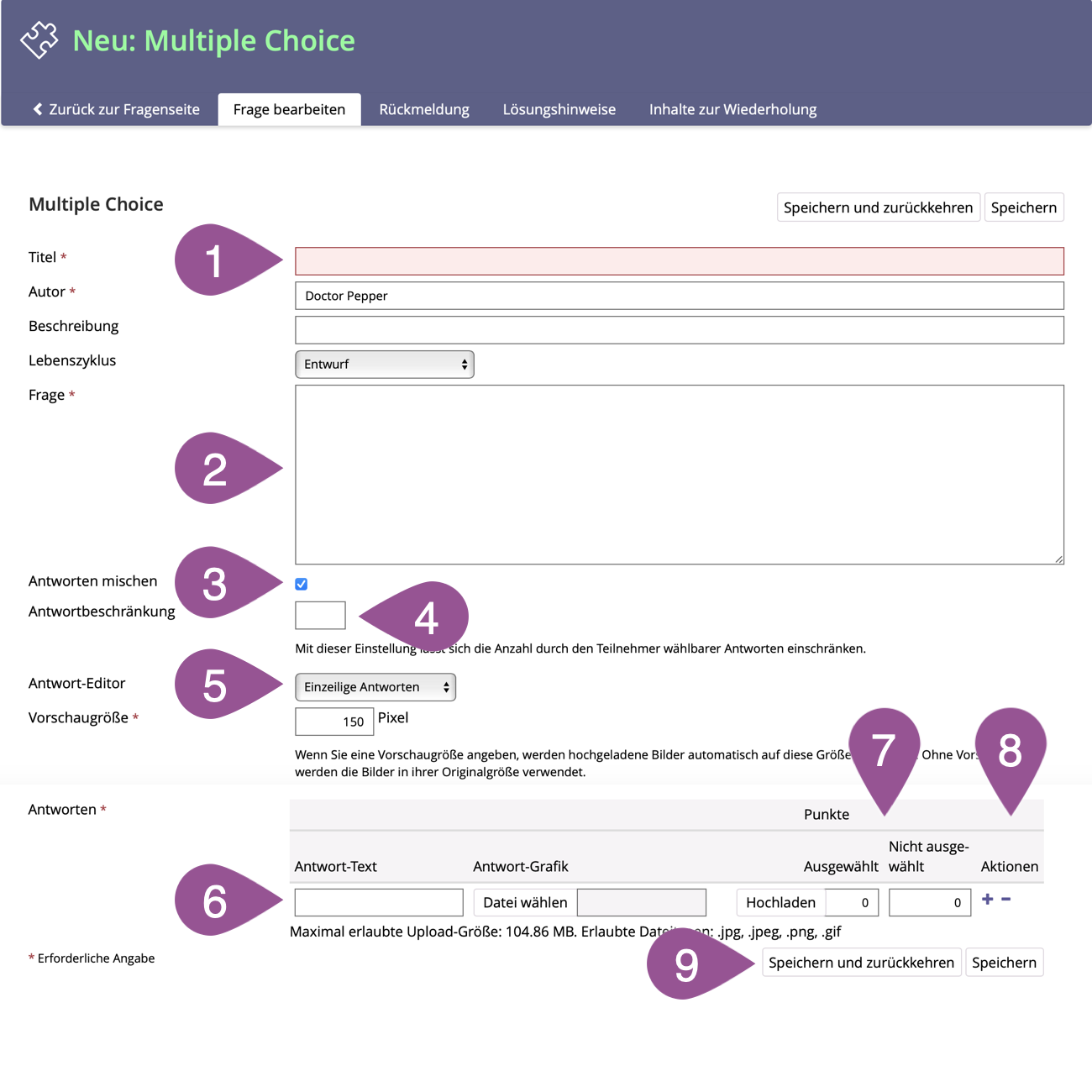
Task: Remove the answer row with minus icon
Action: click(1005, 899)
